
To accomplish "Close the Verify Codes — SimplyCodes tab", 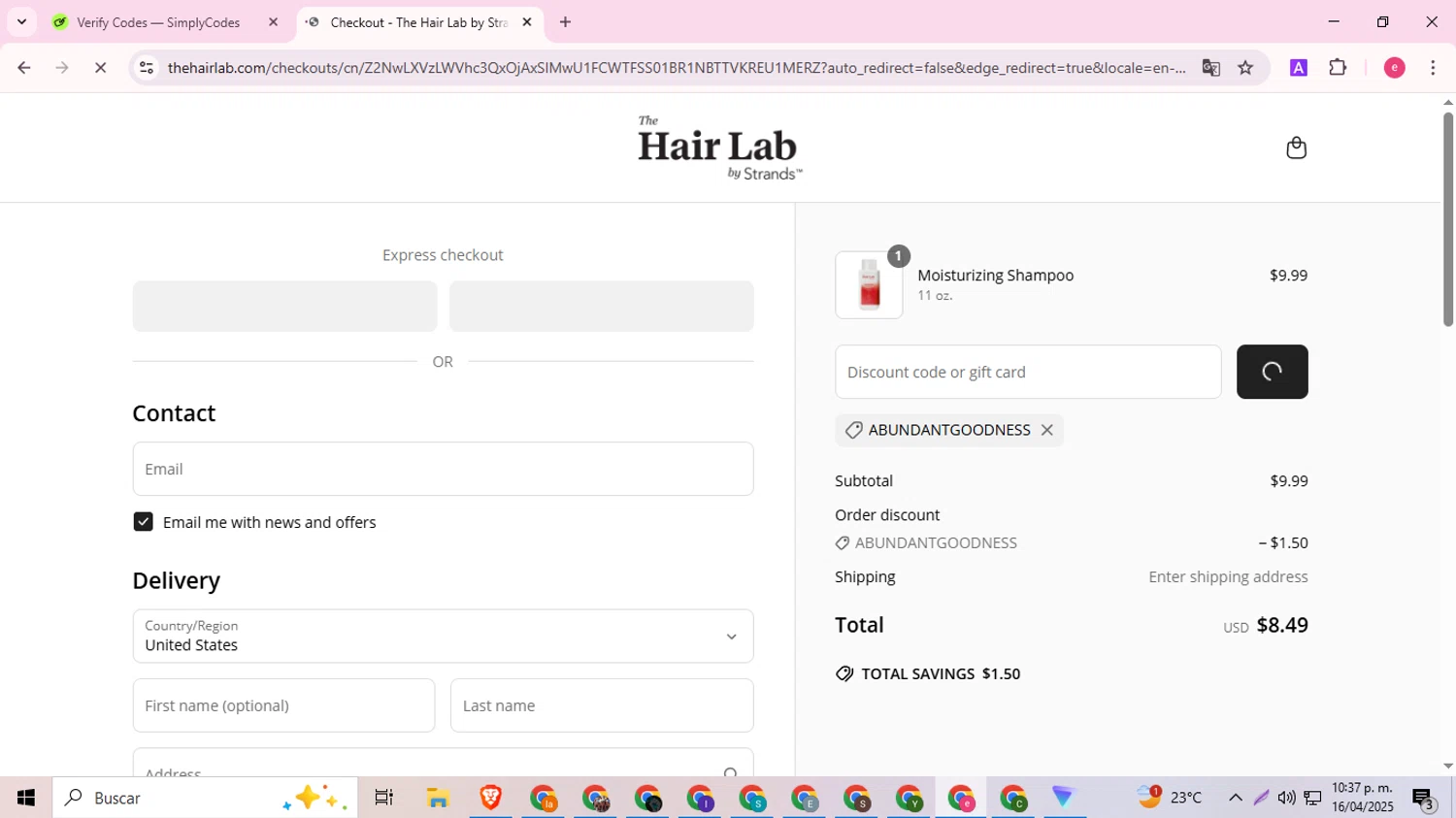I will click(273, 22).
